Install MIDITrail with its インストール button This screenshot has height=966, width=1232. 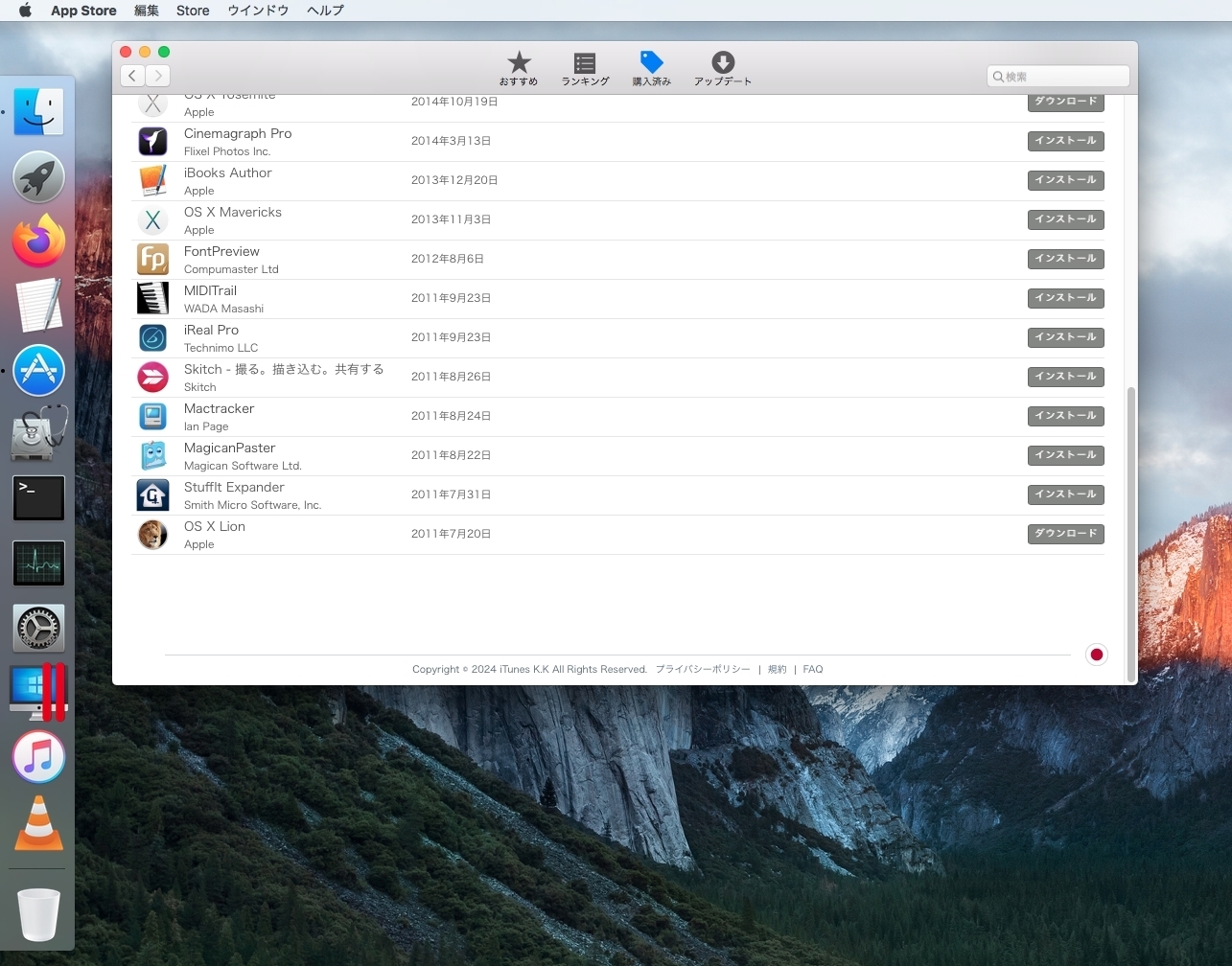[x=1065, y=298]
